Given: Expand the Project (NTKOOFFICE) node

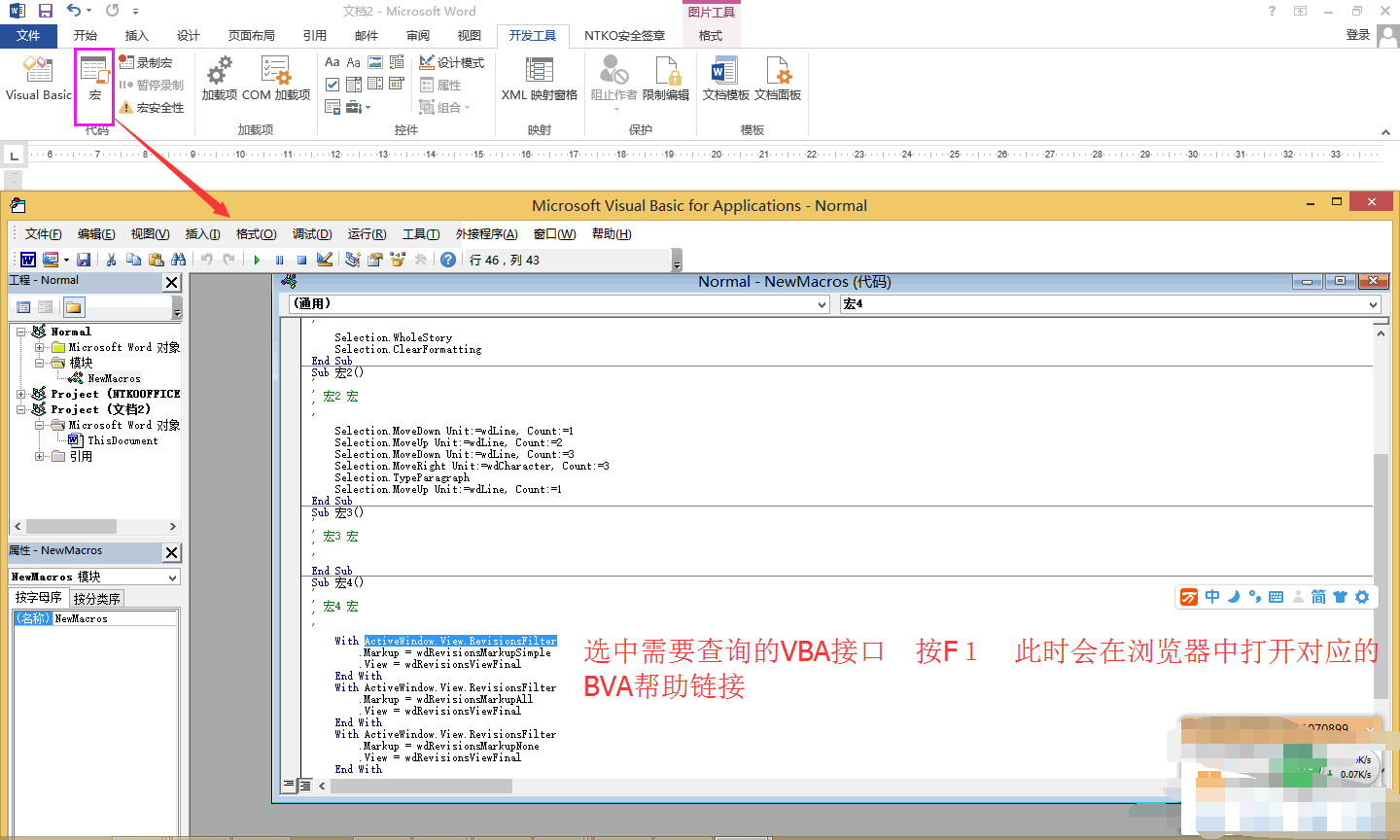Looking at the screenshot, I should tap(20, 394).
